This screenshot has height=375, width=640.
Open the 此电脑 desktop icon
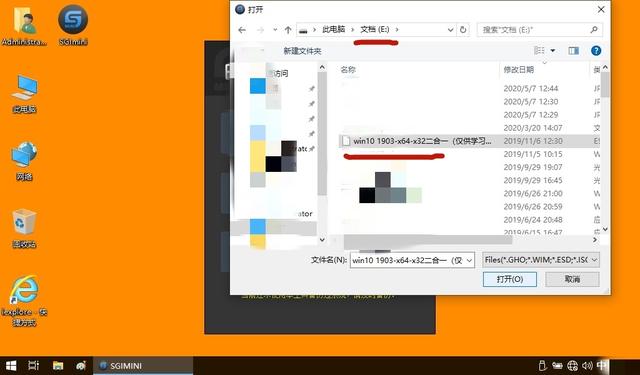click(x=24, y=93)
